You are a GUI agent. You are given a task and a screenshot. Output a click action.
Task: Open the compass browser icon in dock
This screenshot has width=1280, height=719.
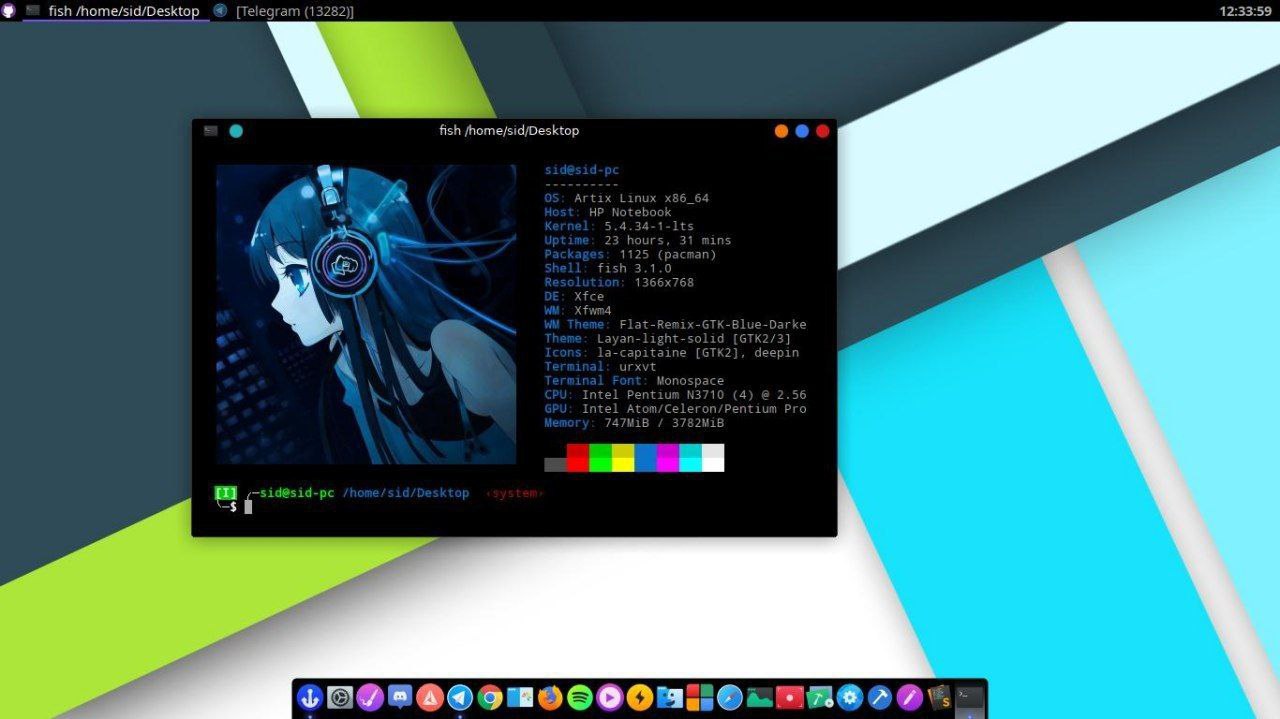click(730, 697)
